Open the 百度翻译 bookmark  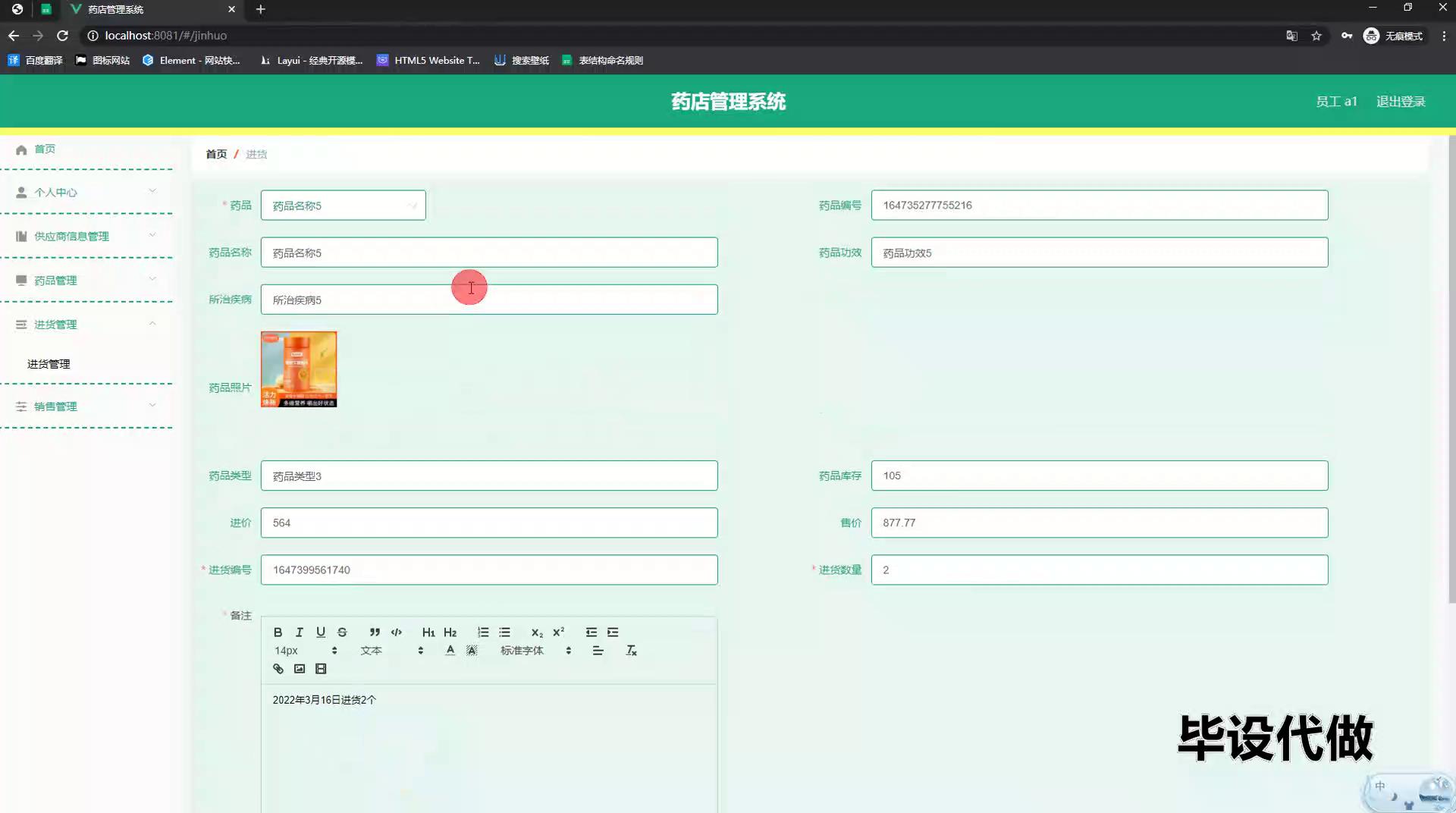(35, 60)
